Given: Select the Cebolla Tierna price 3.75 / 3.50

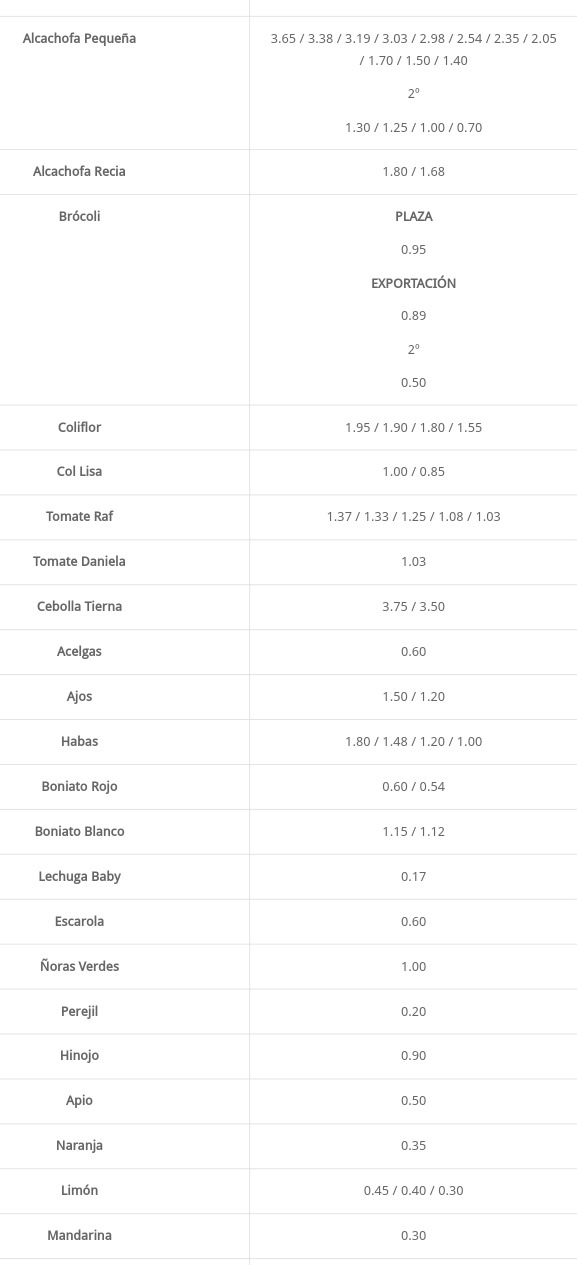Looking at the screenshot, I should click(414, 606).
